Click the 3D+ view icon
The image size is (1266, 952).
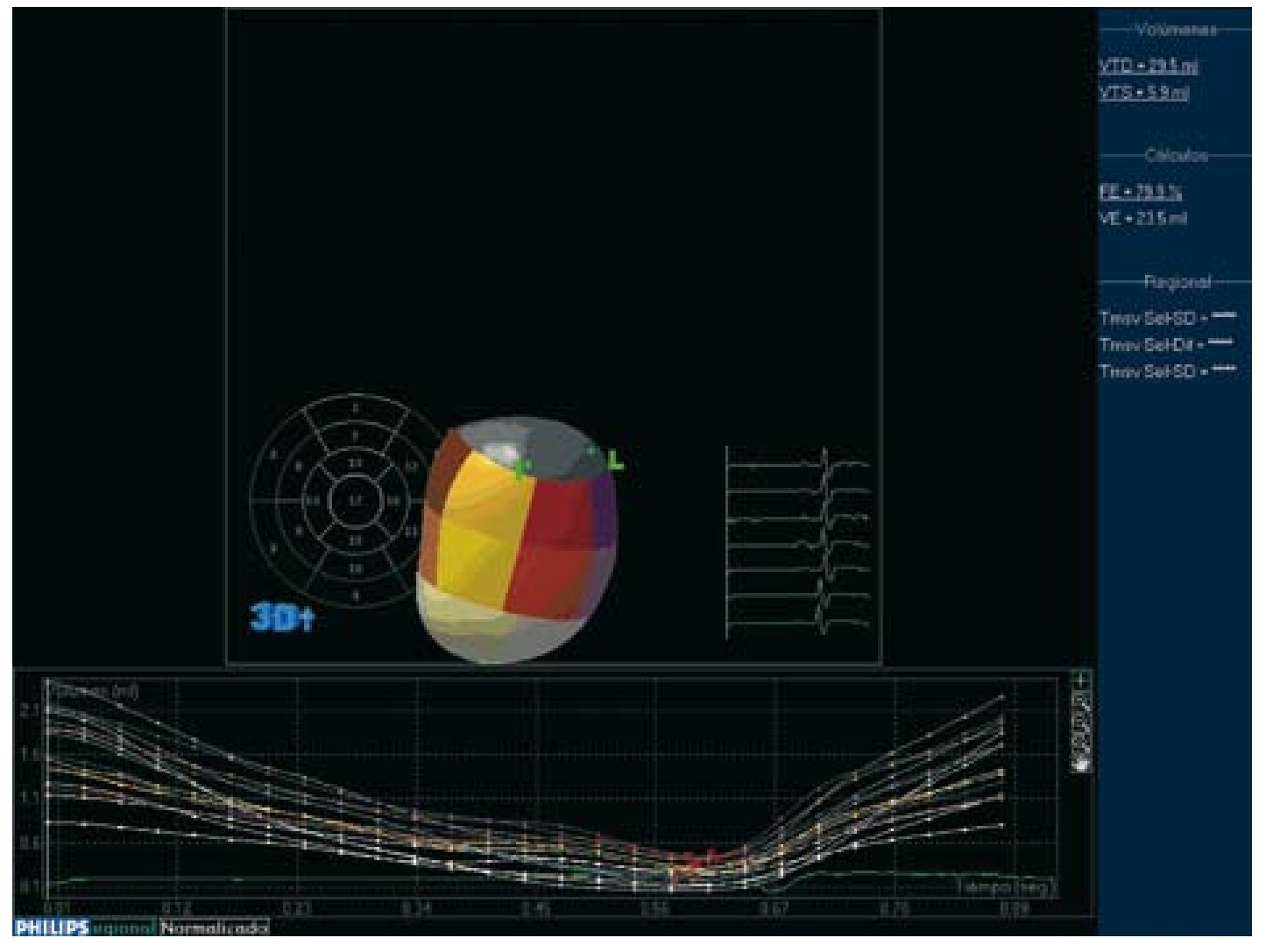[281, 617]
